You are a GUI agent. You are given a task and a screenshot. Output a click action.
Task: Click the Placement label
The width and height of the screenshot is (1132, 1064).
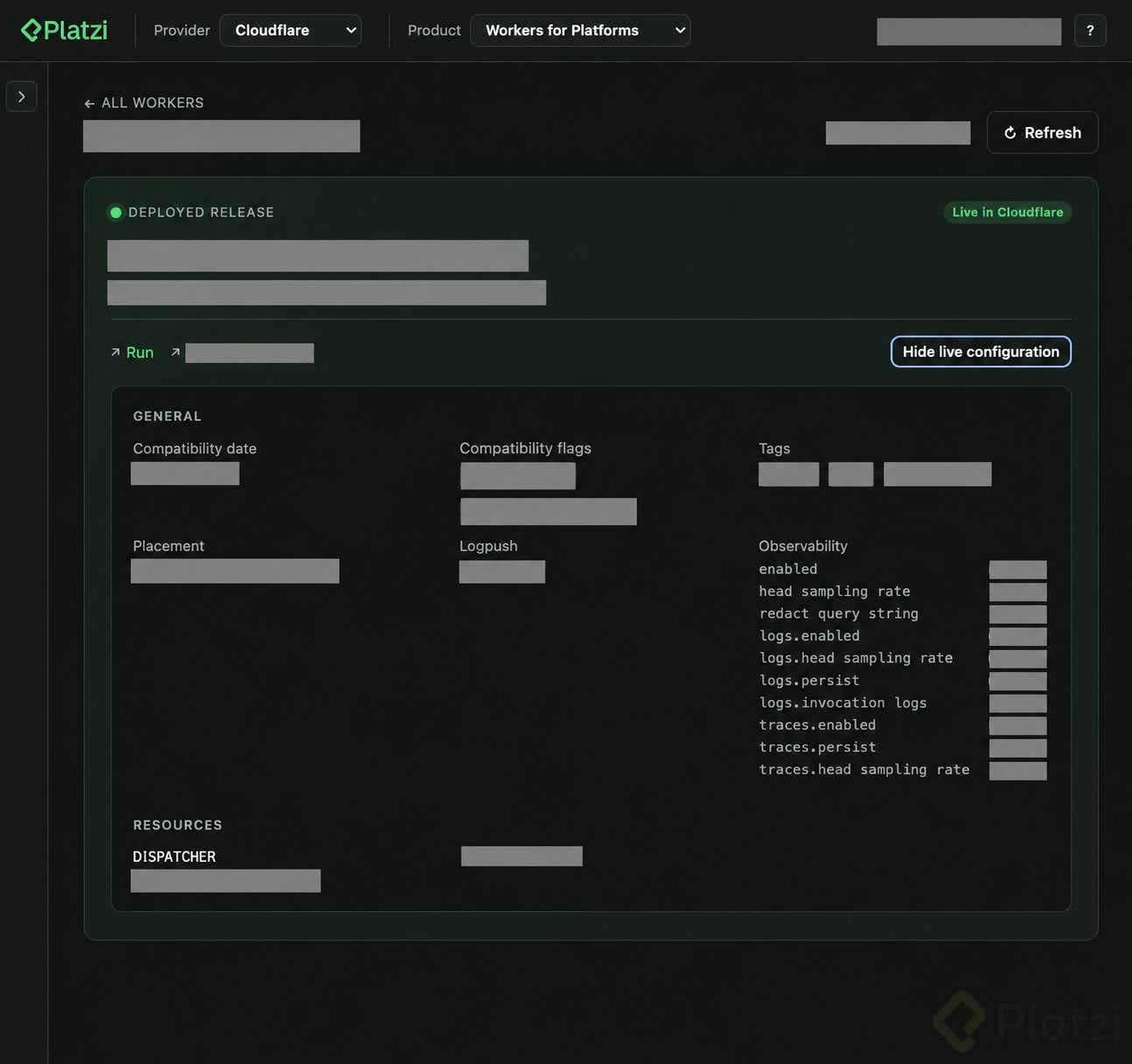click(168, 546)
